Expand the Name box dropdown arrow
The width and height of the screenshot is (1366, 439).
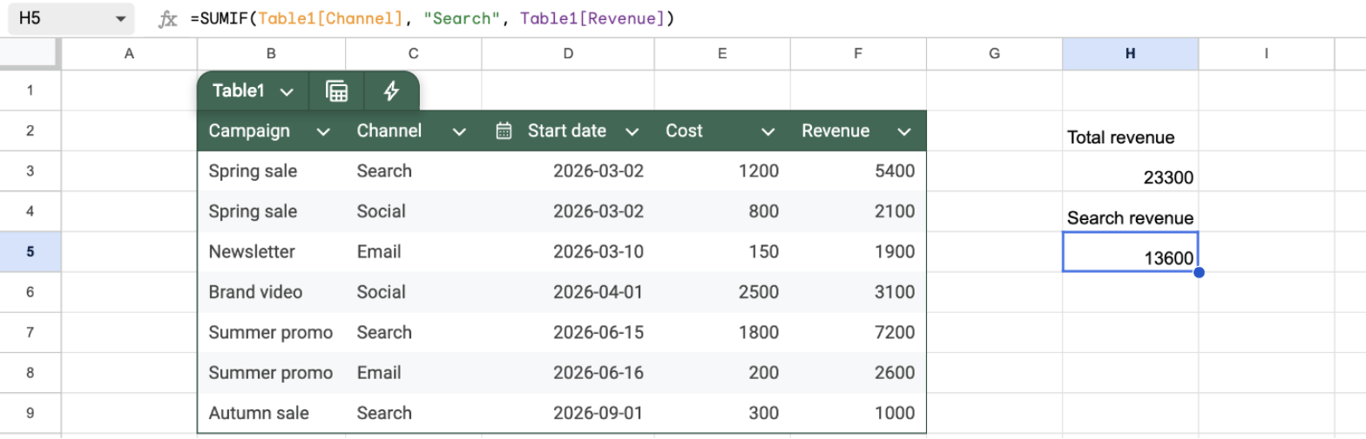(x=121, y=19)
